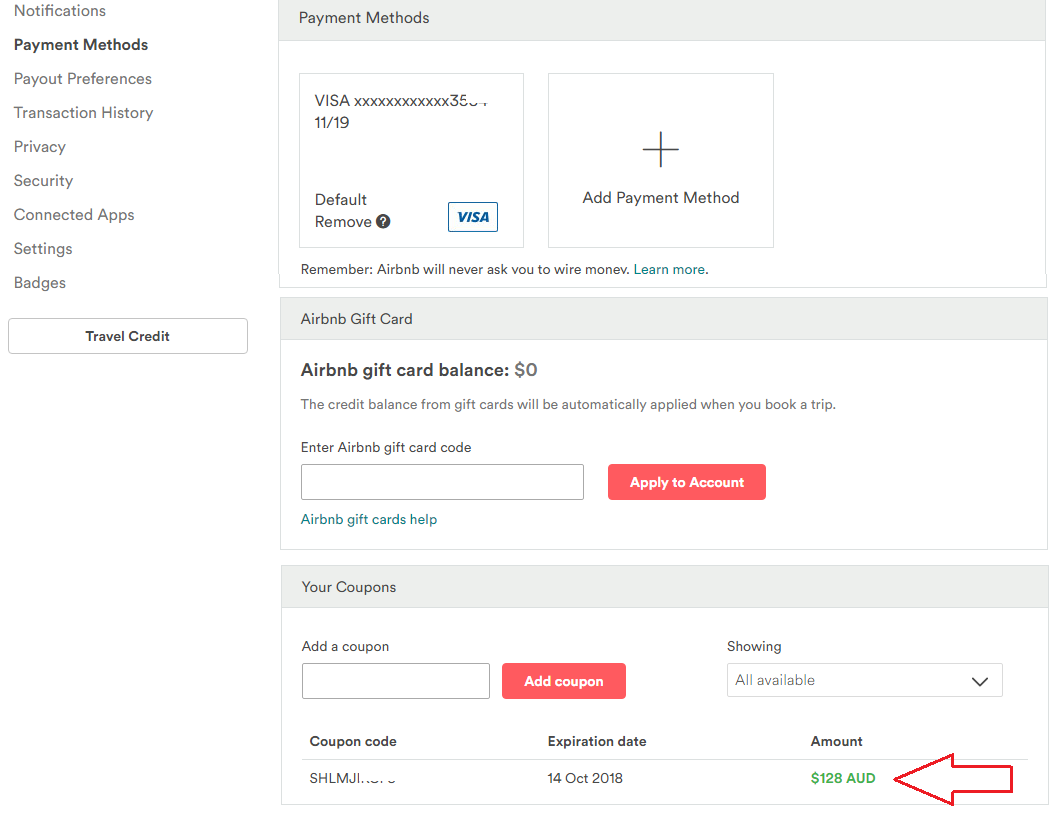The image size is (1049, 833).
Task: Remove the default VISA card
Action: [x=343, y=222]
